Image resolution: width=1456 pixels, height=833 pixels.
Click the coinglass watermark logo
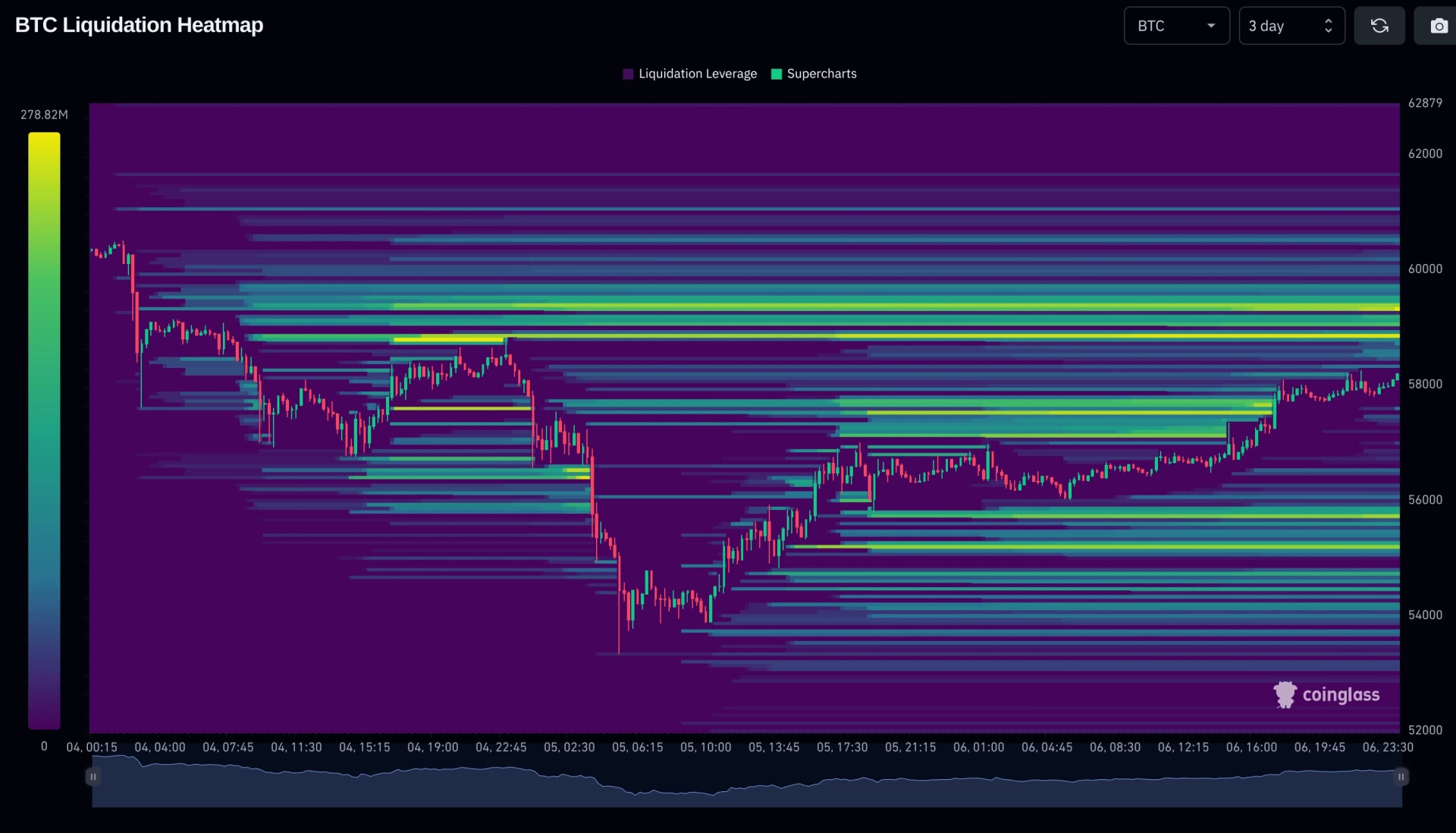point(1285,694)
